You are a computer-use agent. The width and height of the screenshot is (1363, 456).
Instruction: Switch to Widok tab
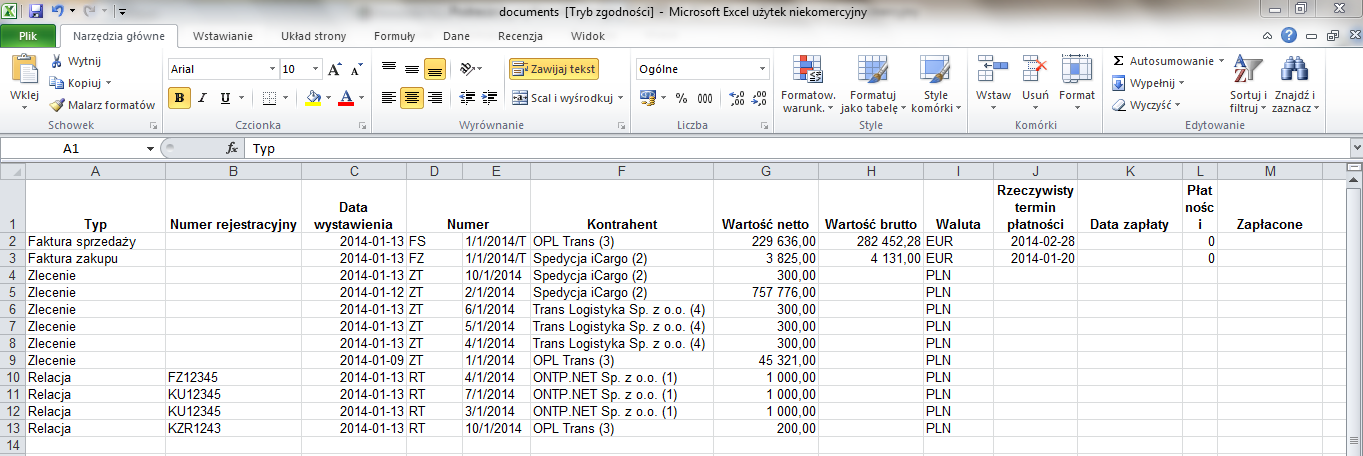(588, 36)
